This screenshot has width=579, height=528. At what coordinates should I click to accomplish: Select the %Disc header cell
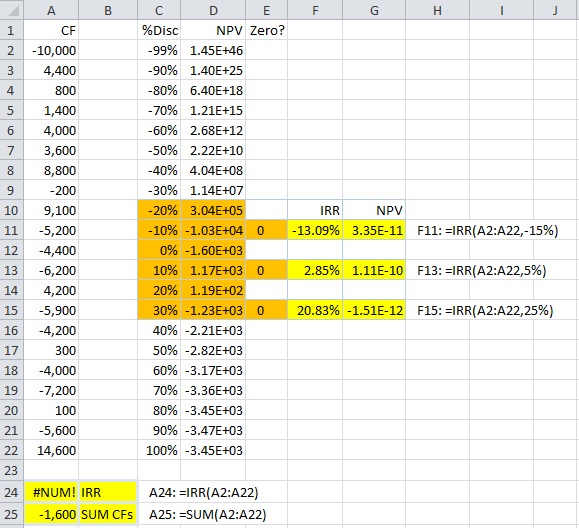click(x=159, y=30)
